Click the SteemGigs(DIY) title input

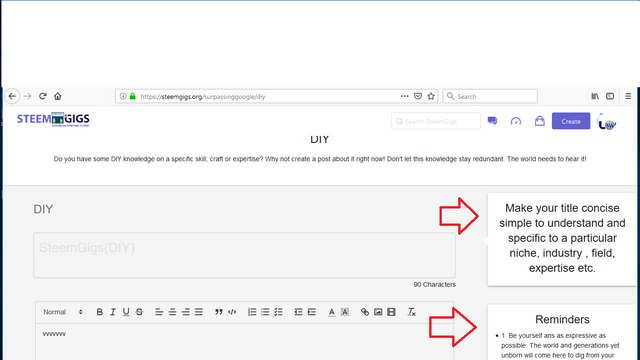point(244,256)
